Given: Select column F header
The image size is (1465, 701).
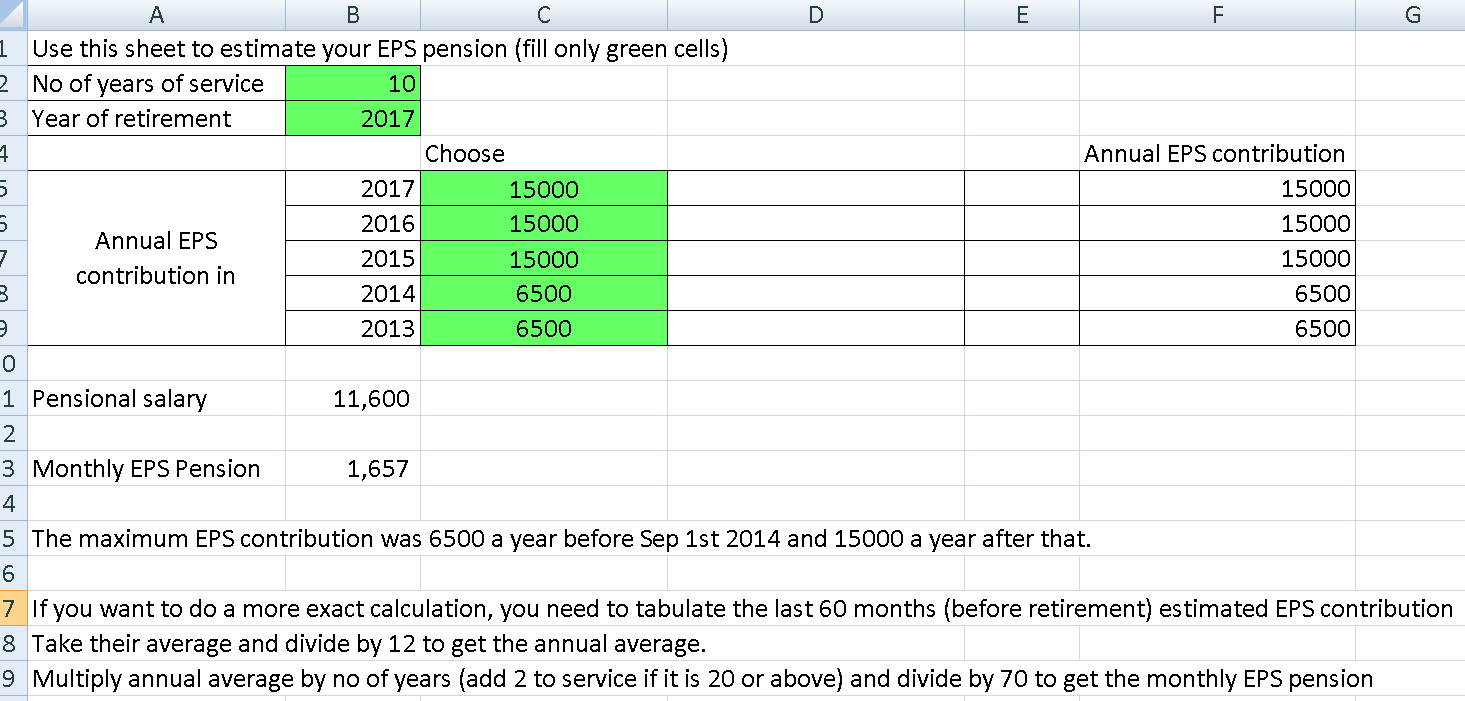Looking at the screenshot, I should pos(1217,14).
